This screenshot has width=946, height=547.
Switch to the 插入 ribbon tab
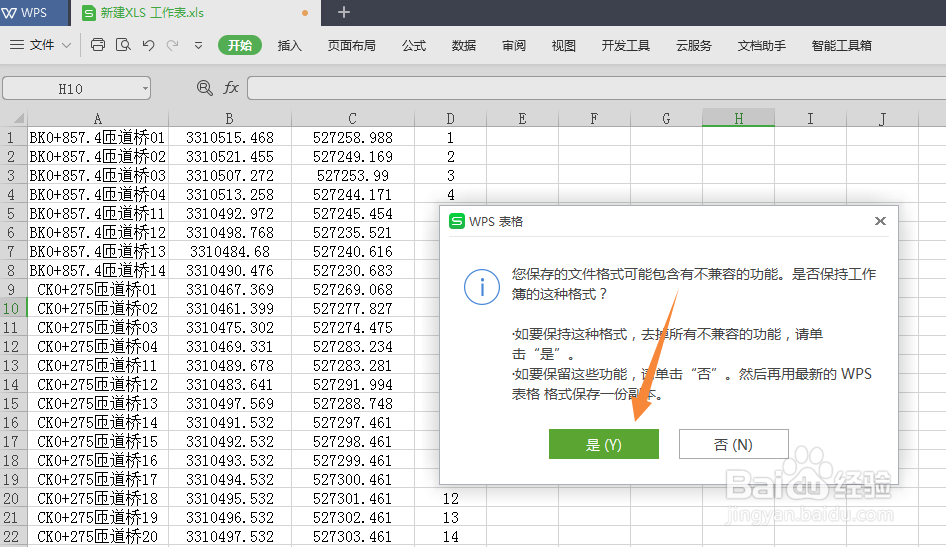tap(290, 46)
